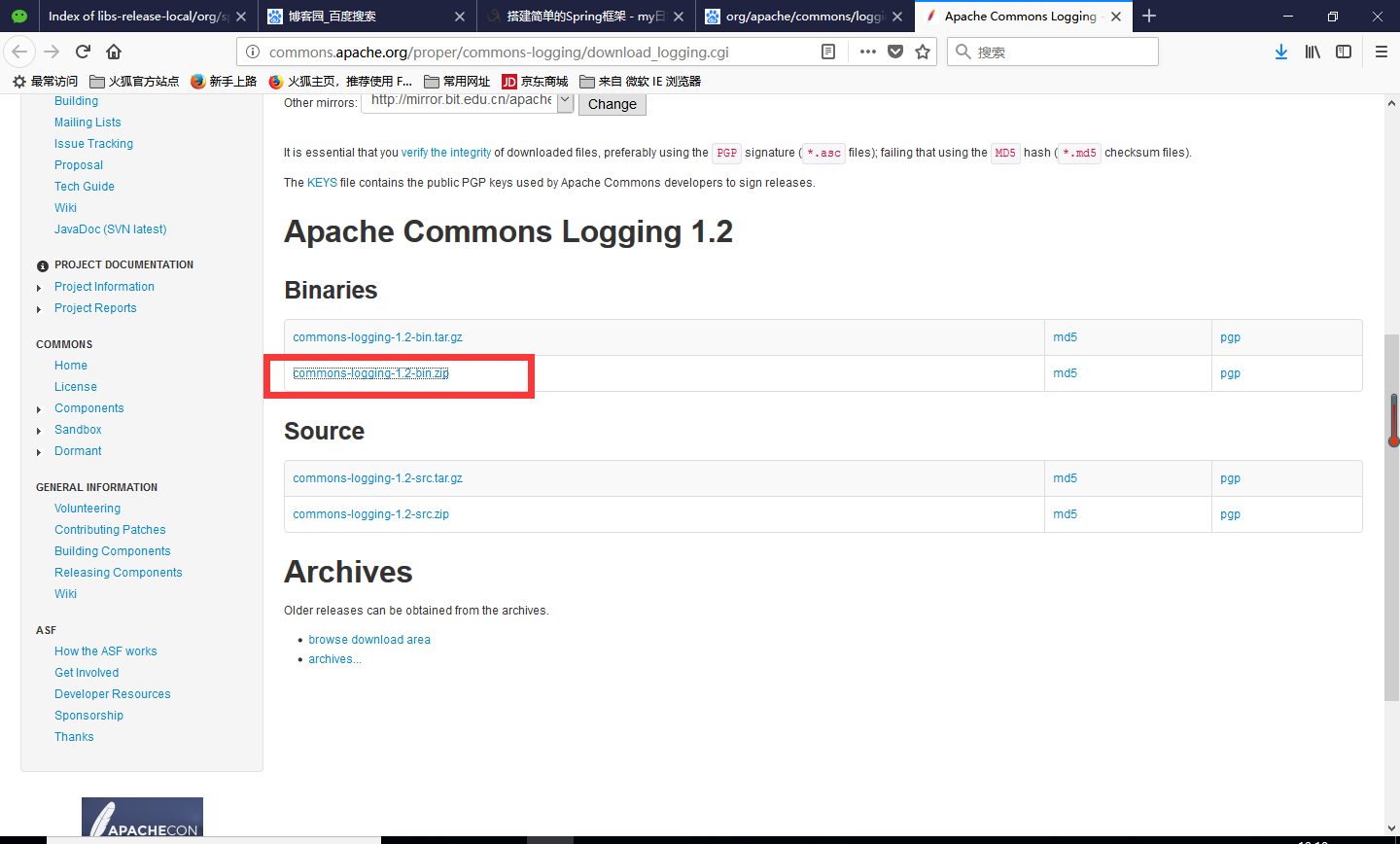Open How the ASF works link
1400x844 pixels.
(x=106, y=651)
